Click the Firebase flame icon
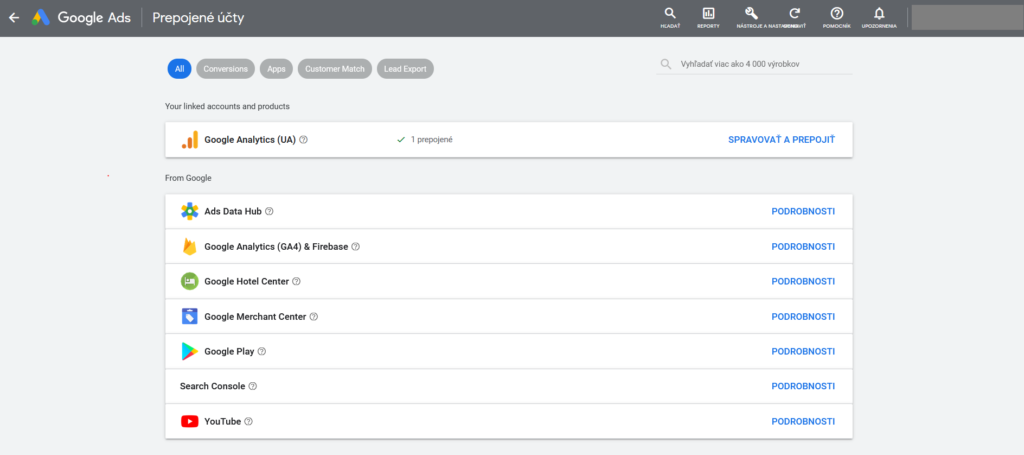 pyautogui.click(x=189, y=247)
